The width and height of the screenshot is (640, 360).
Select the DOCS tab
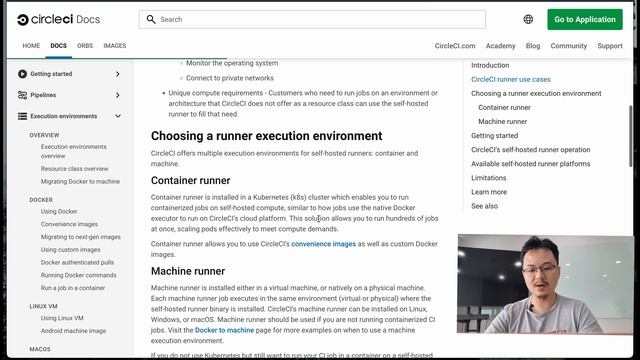point(58,46)
